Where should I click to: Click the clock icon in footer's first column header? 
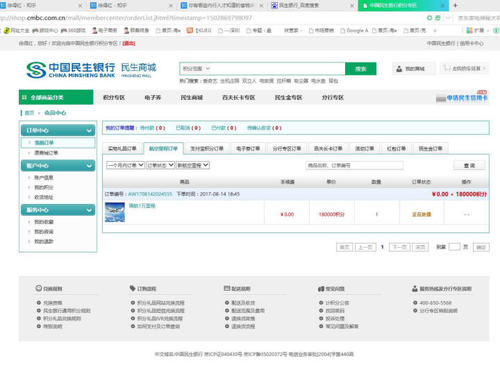click(39, 288)
